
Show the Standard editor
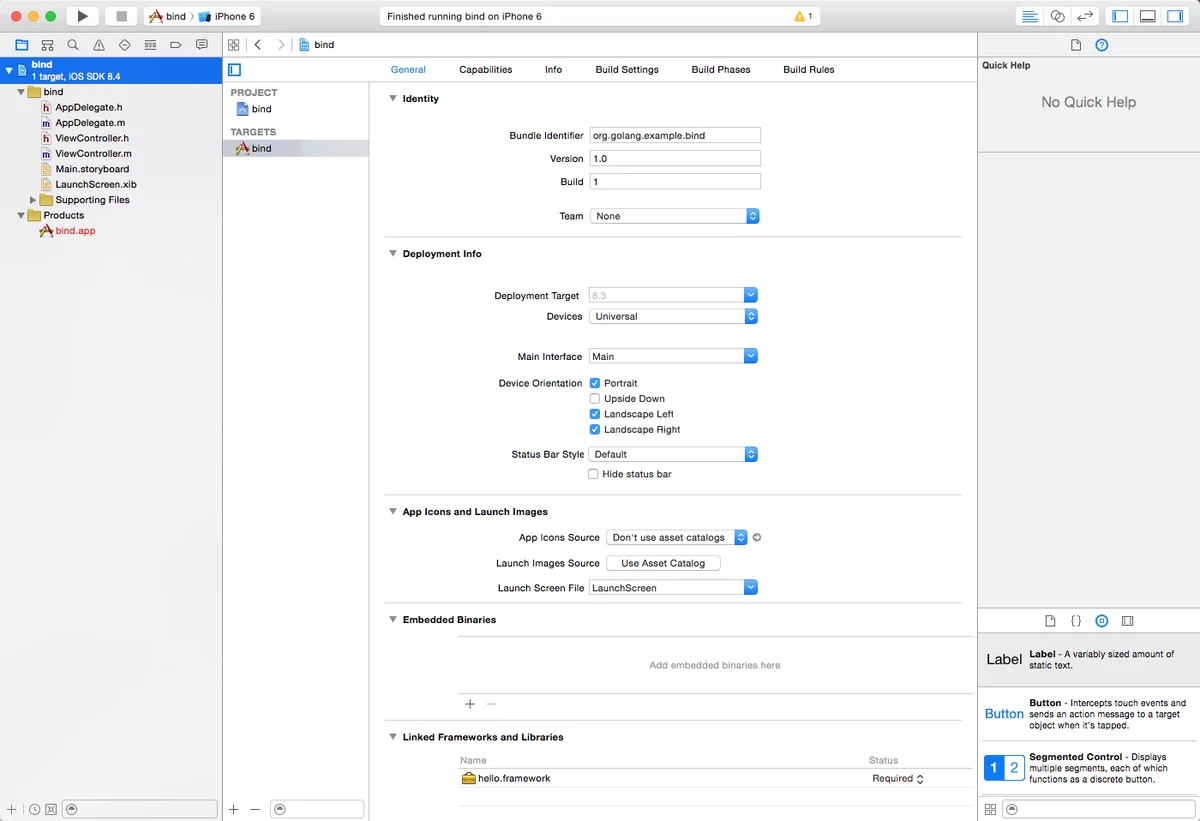[x=1029, y=16]
